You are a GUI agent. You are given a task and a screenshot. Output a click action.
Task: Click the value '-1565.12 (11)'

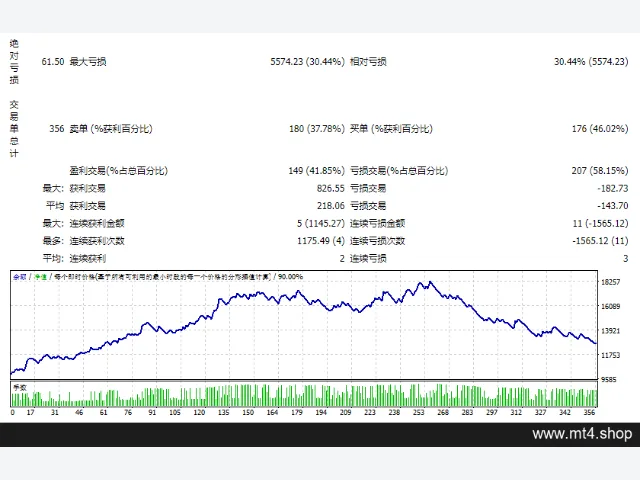tap(600, 241)
